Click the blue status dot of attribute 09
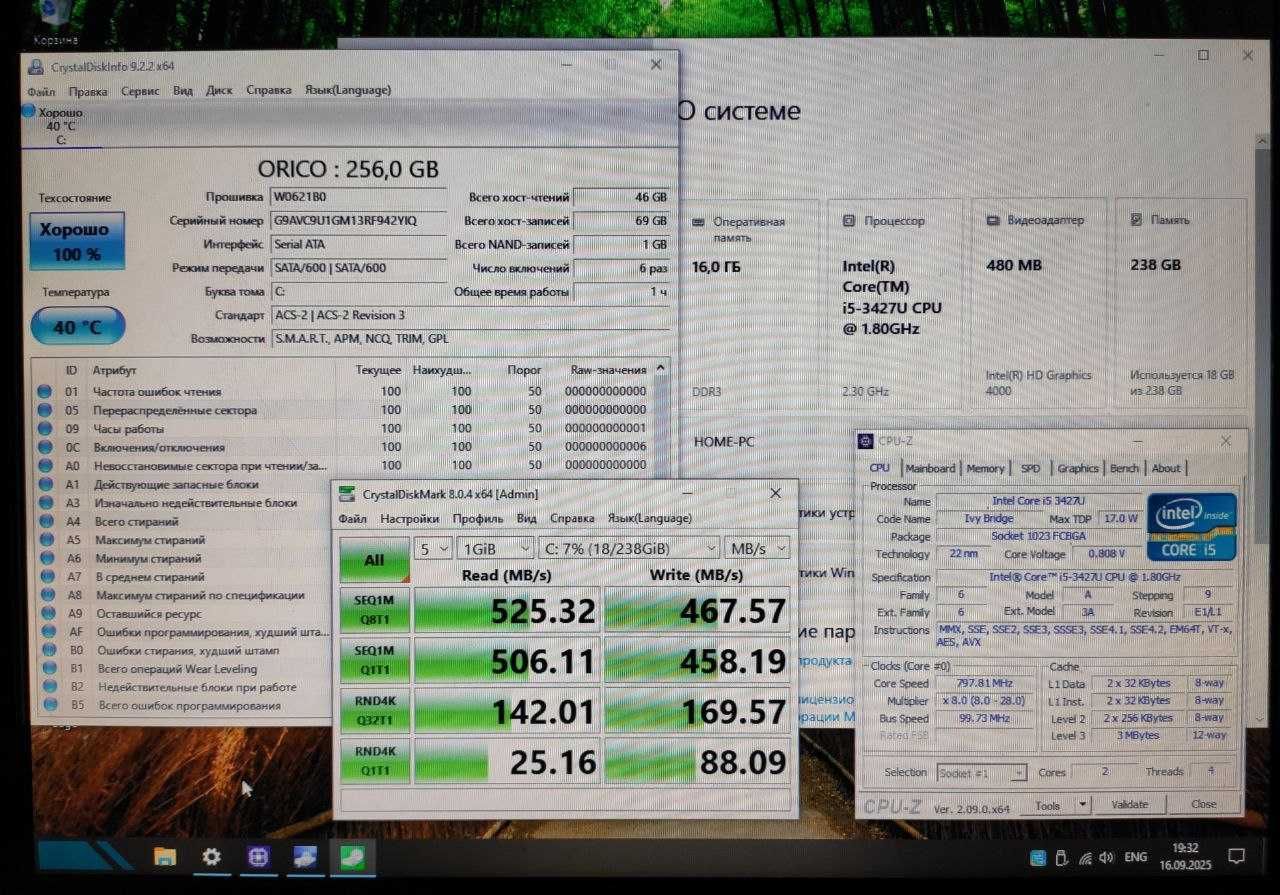 pos(44,428)
